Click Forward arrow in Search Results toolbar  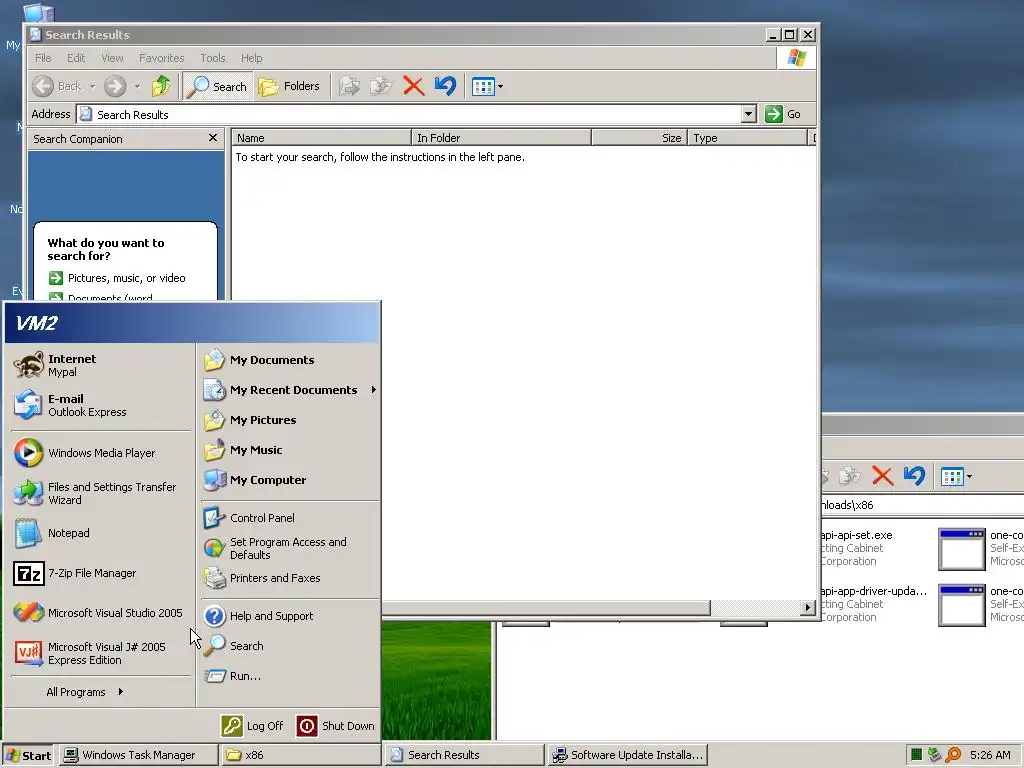point(115,86)
